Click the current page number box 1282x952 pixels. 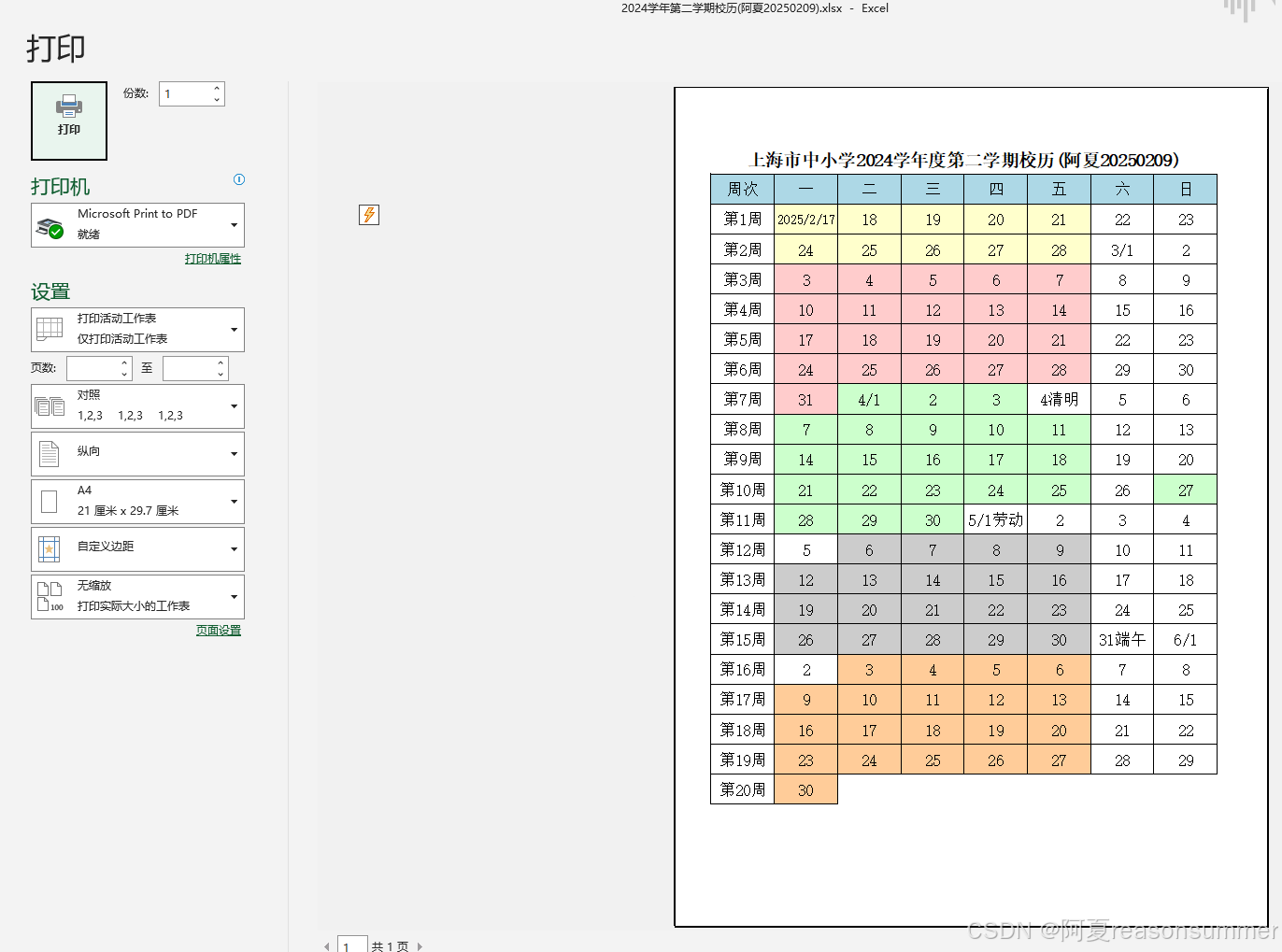[x=351, y=945]
